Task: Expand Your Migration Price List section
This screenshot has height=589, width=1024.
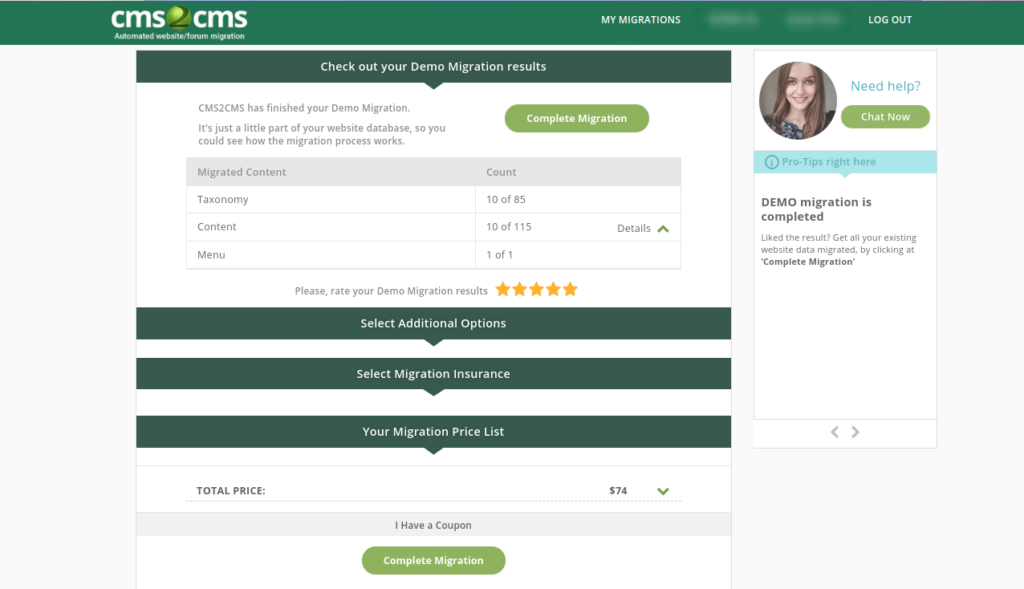Action: (434, 432)
